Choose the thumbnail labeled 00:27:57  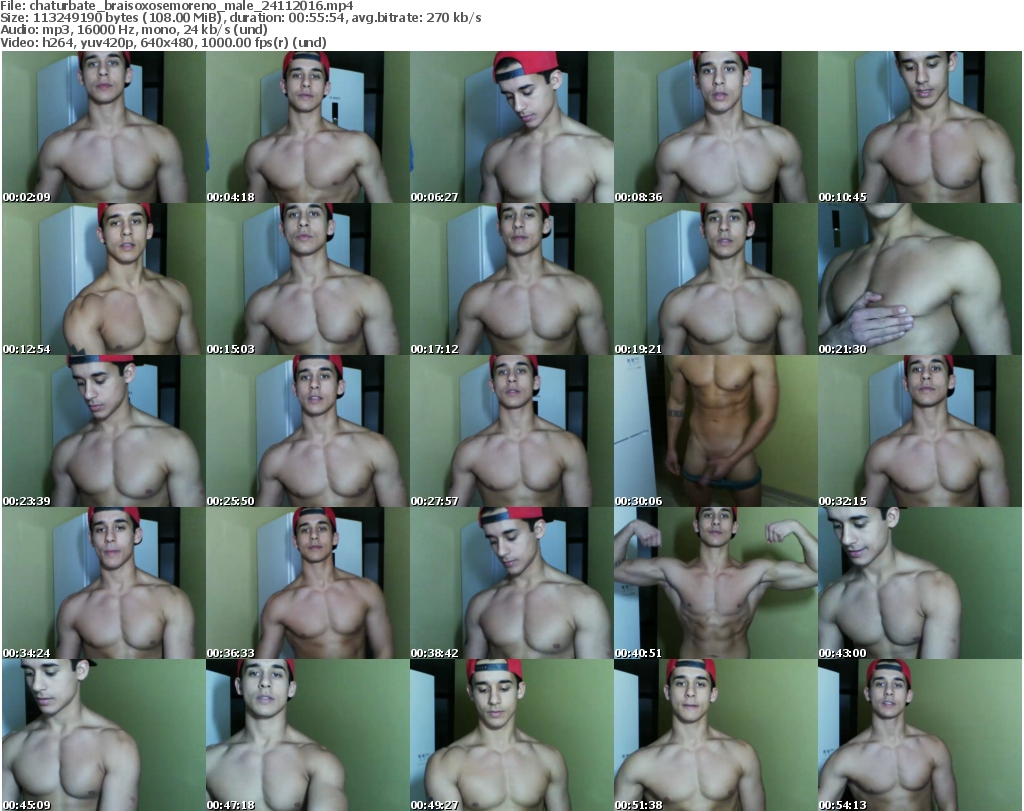pyautogui.click(x=511, y=432)
